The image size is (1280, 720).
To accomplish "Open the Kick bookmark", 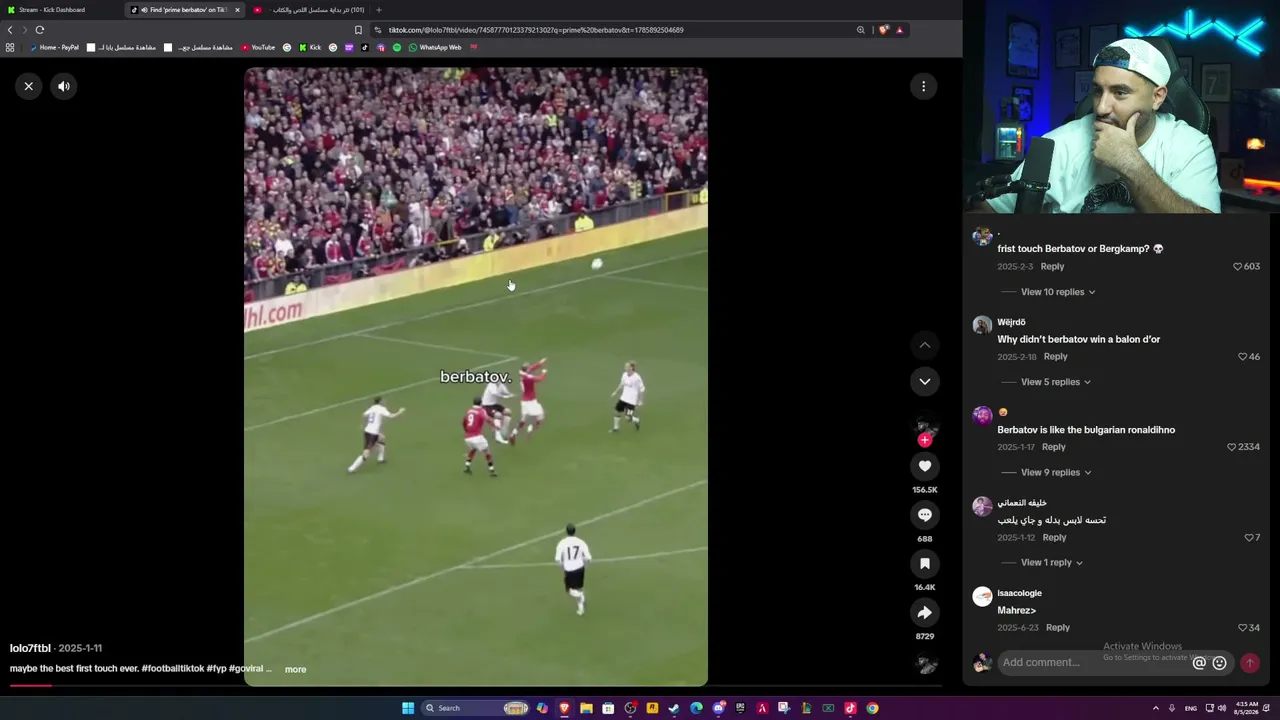I will click(x=310, y=47).
